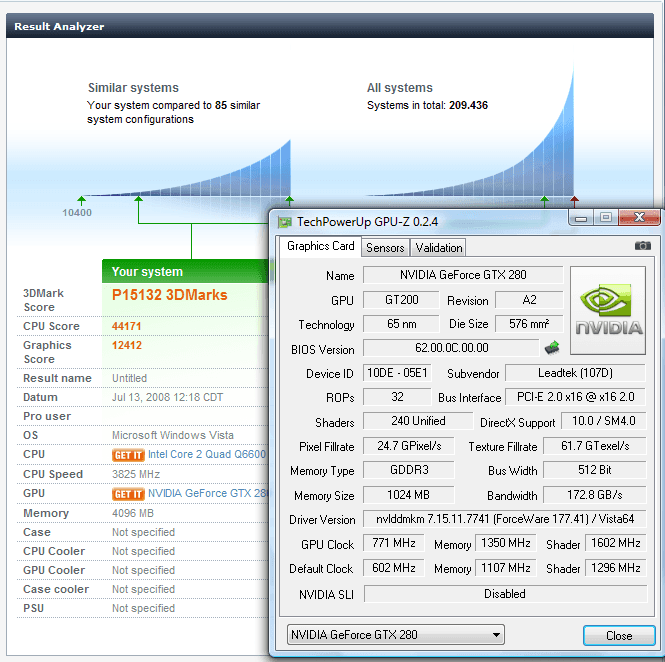Open the NVIDIA GeForce GTX 28 GPU link
The width and height of the screenshot is (665, 662).
click(x=208, y=493)
